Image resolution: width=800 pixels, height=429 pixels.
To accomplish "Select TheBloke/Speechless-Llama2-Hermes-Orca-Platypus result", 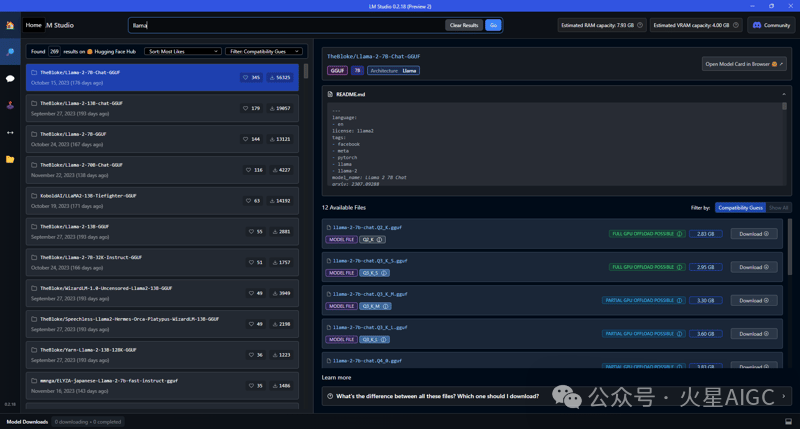I will tap(162, 324).
